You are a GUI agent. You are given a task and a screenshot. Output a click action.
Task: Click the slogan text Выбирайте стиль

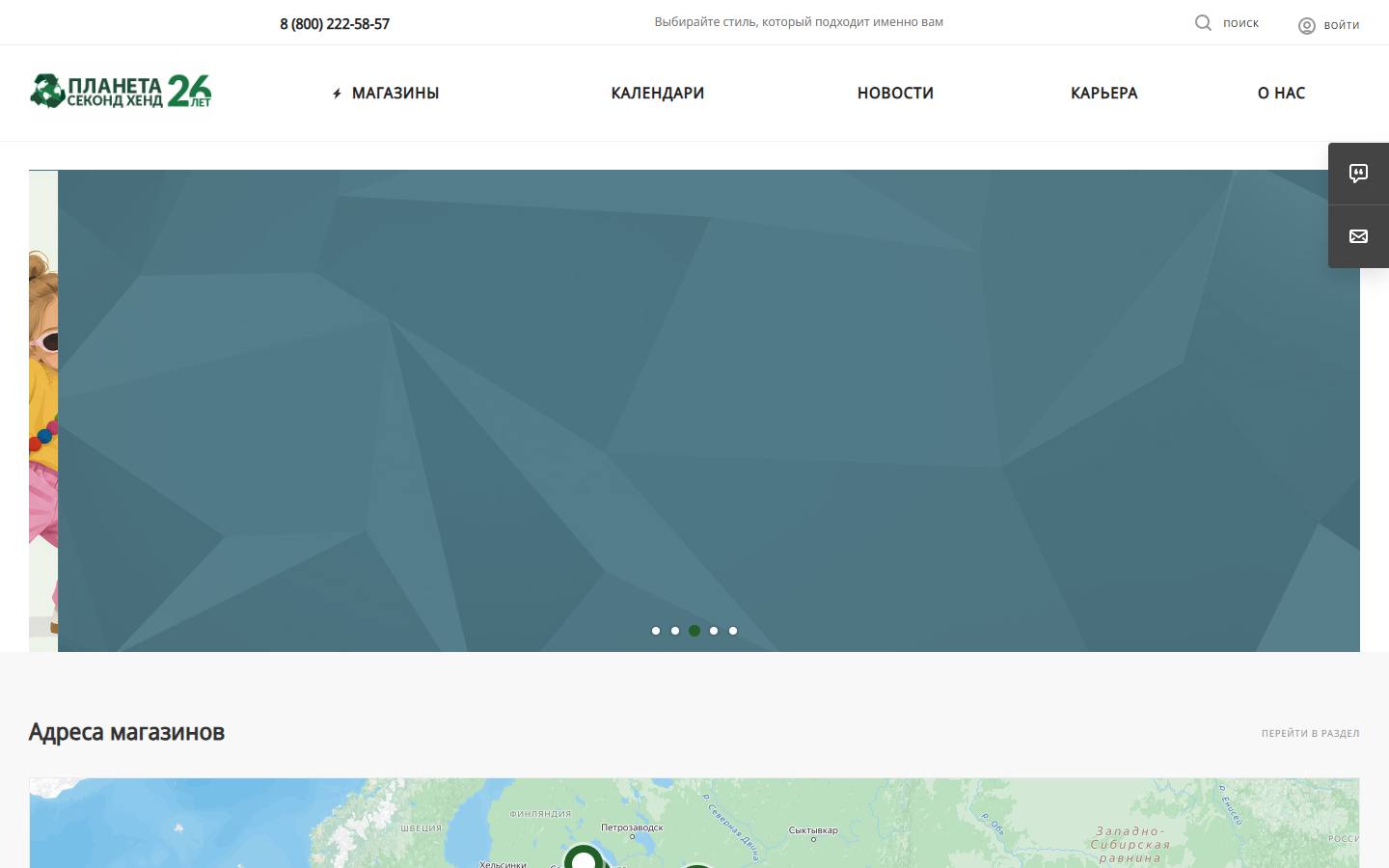(x=799, y=22)
